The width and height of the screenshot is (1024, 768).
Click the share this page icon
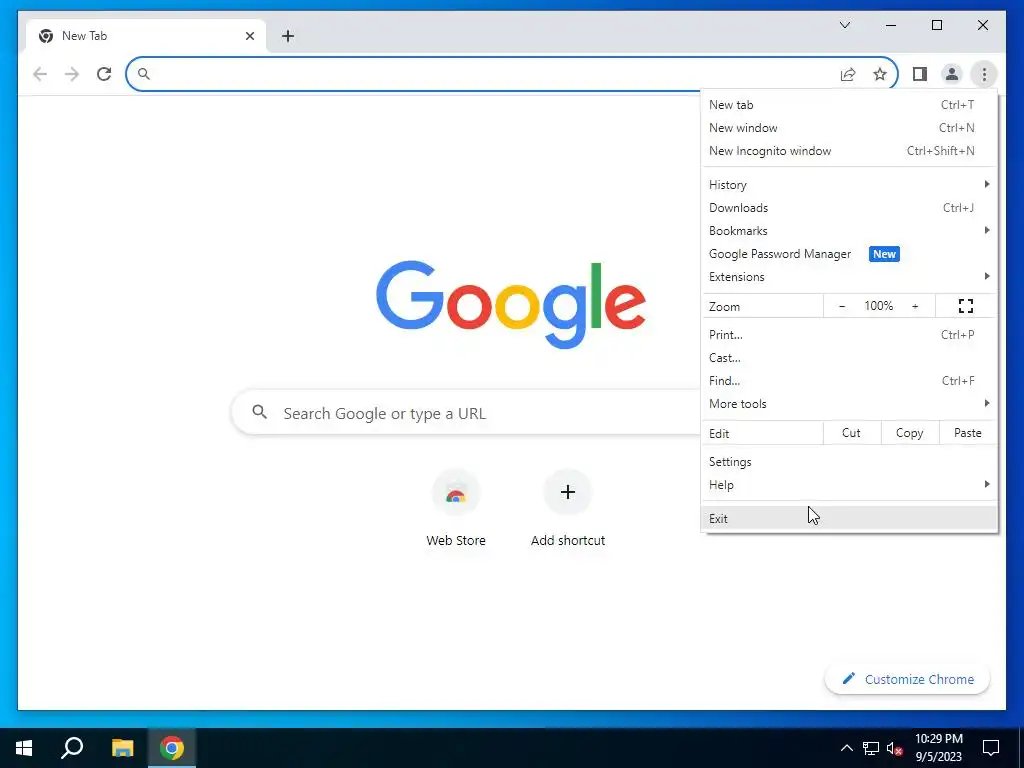point(848,74)
